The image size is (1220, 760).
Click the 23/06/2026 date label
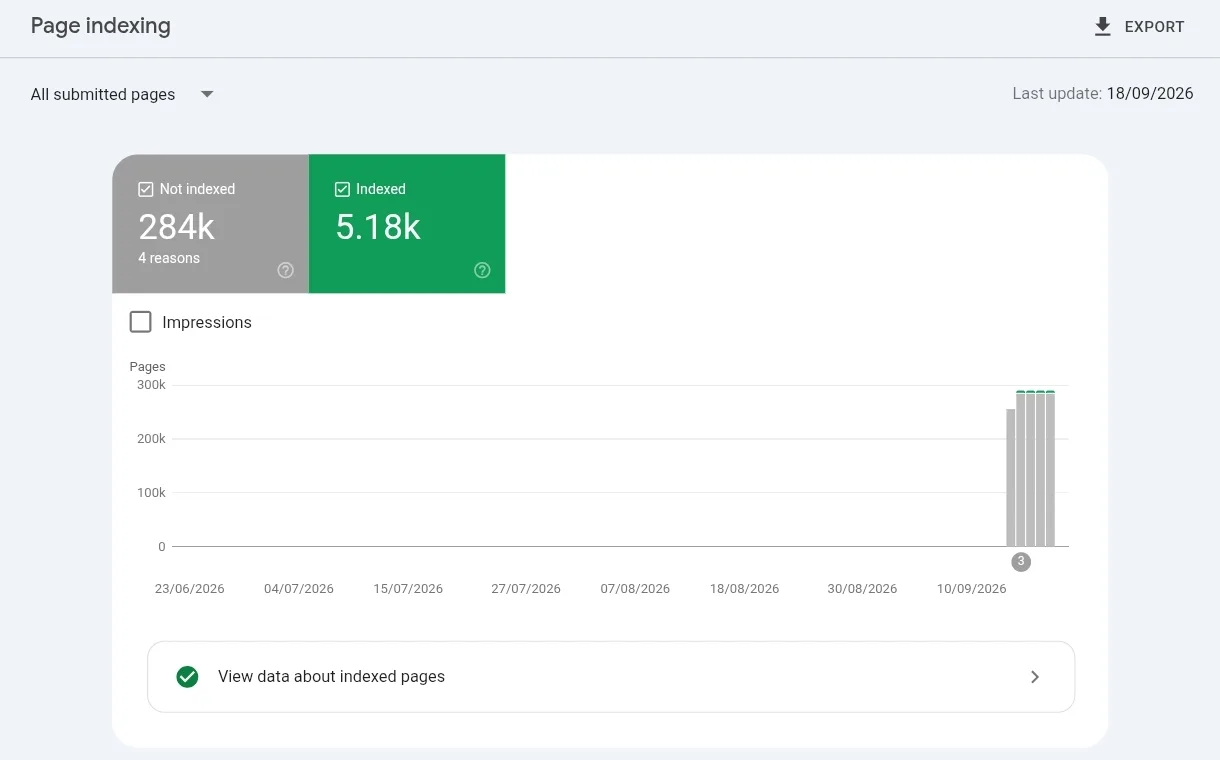tap(190, 589)
